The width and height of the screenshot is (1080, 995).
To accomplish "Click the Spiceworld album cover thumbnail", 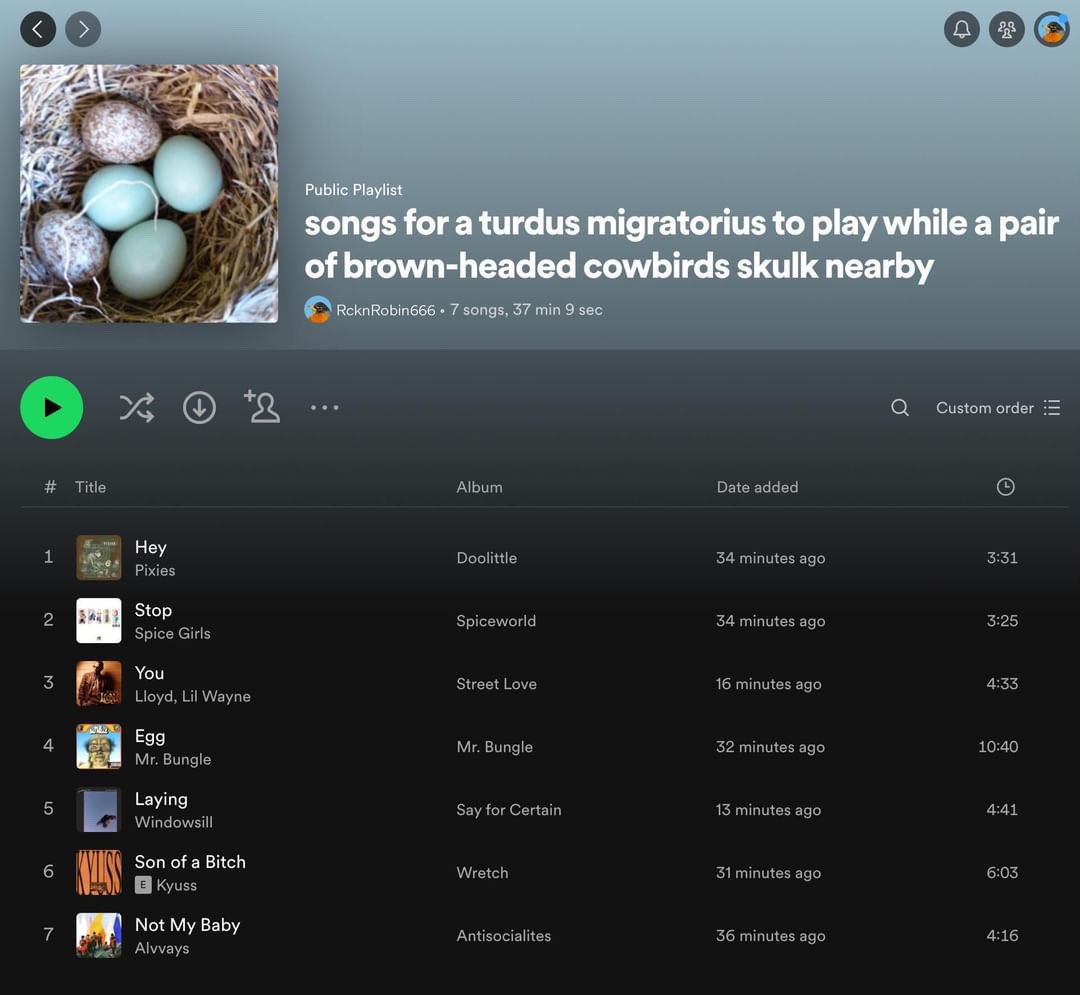I will (x=98, y=620).
